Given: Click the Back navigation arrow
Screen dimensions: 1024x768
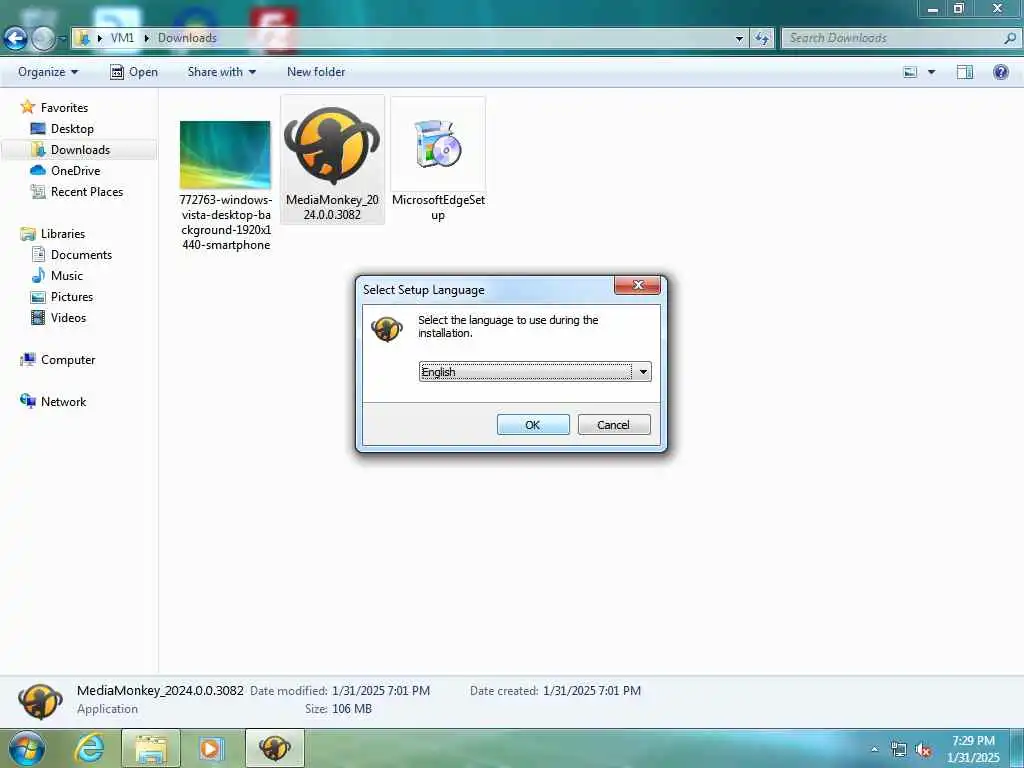Looking at the screenshot, I should click(15, 39).
